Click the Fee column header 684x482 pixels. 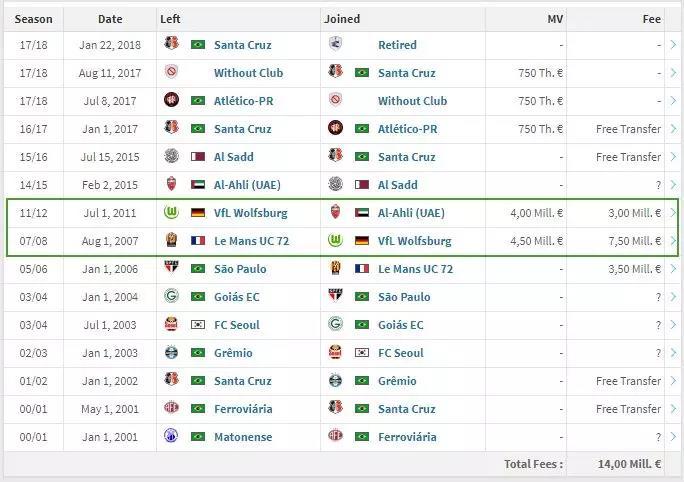tap(651, 19)
